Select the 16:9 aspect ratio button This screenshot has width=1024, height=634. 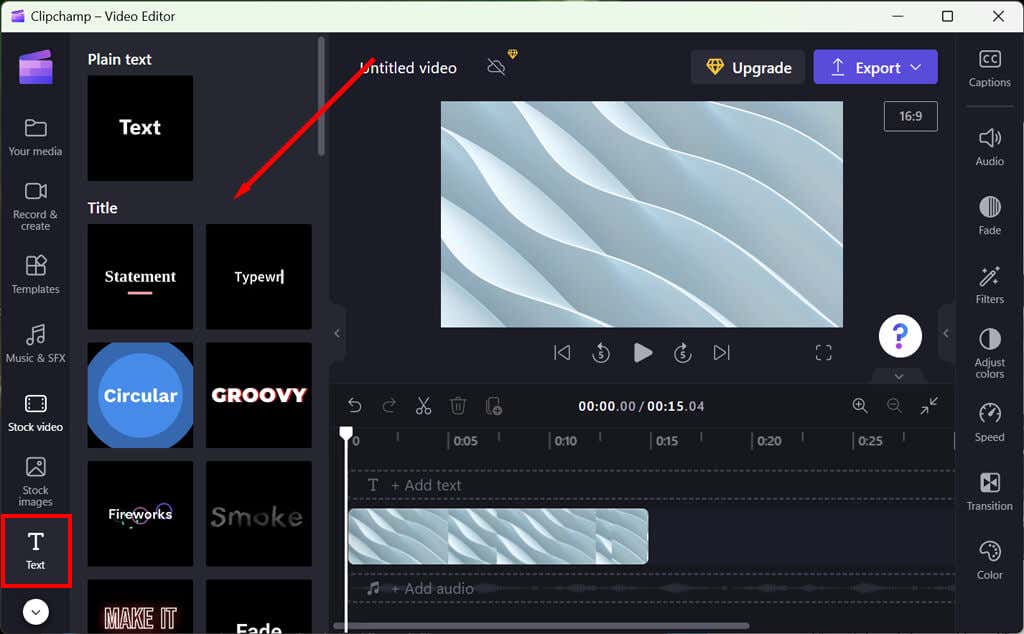910,116
